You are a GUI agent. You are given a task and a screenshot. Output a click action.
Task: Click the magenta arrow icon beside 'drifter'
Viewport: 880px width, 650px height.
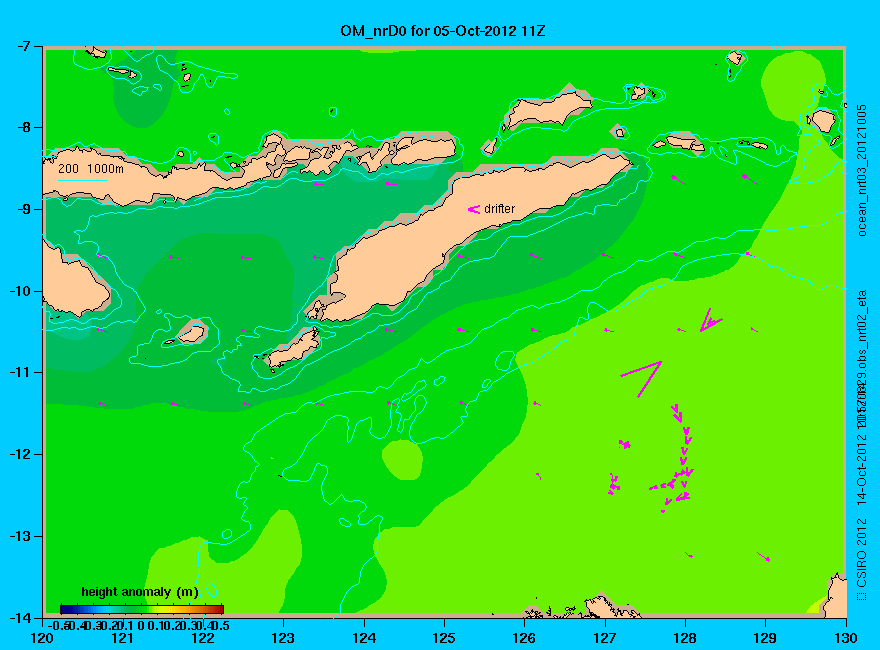[x=474, y=209]
